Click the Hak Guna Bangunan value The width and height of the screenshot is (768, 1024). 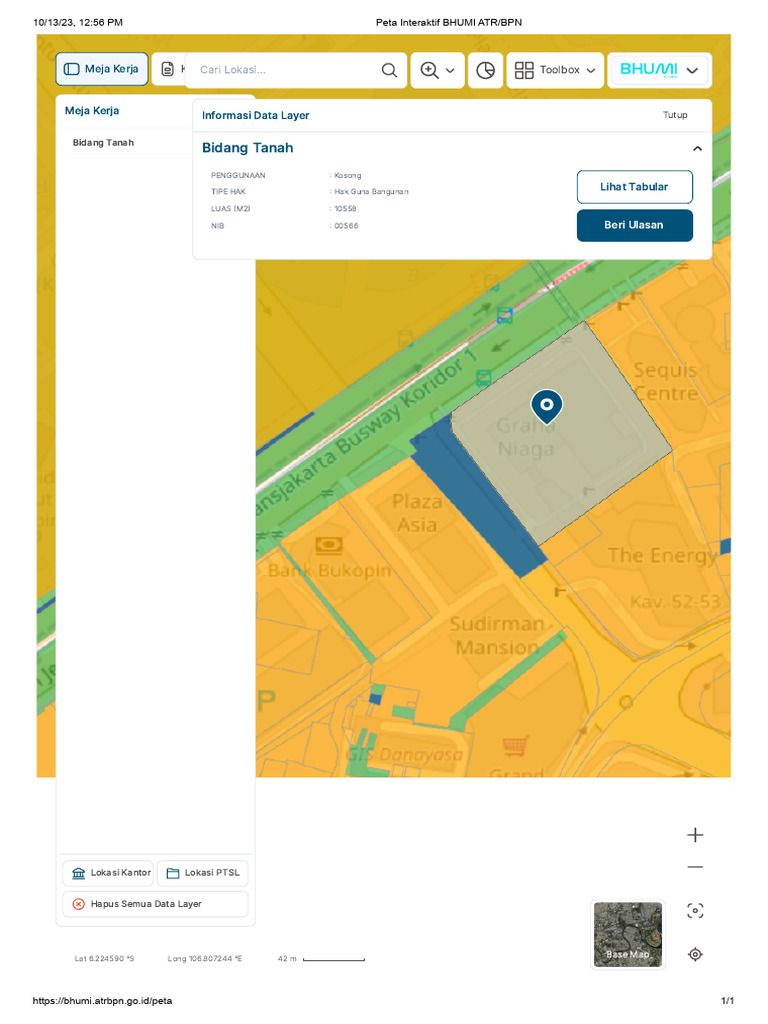pyautogui.click(x=372, y=192)
